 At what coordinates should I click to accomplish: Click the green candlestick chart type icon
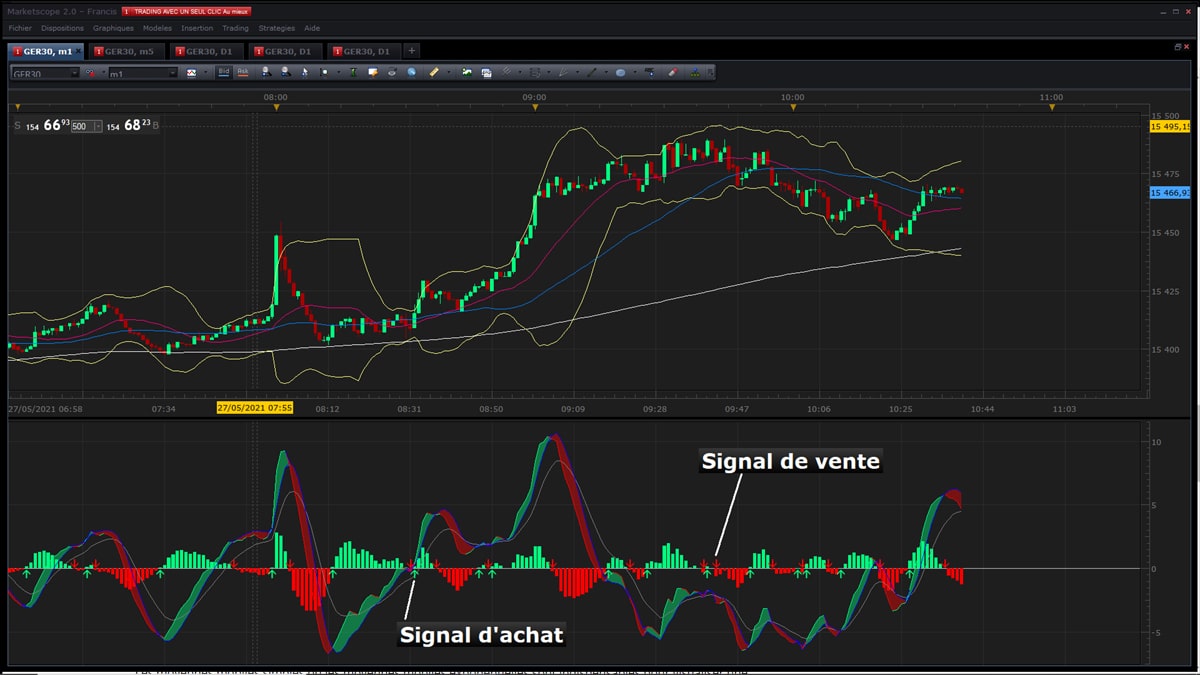click(x=353, y=72)
